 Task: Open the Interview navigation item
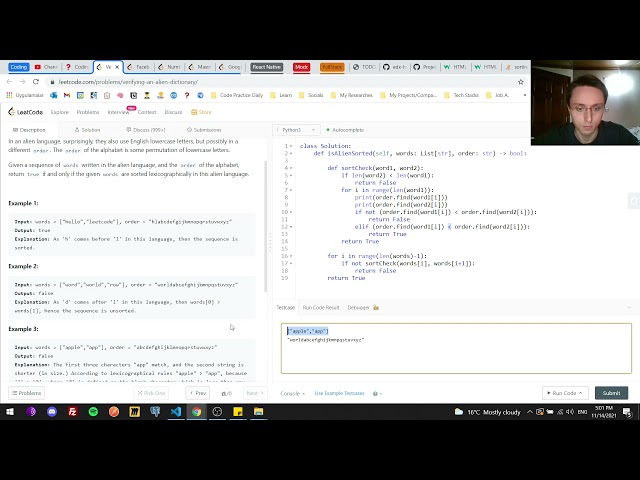118,112
